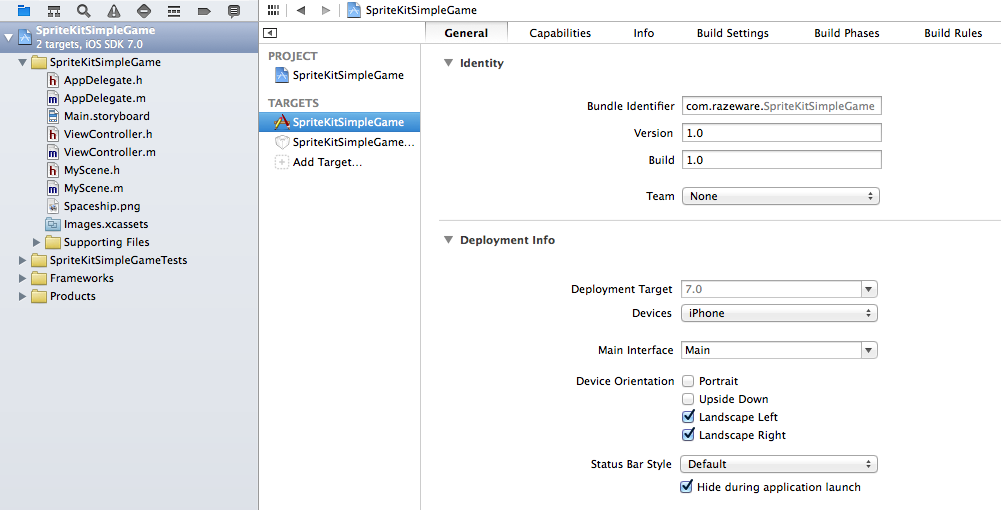Open the Status Bar Style dropdown

(x=779, y=464)
